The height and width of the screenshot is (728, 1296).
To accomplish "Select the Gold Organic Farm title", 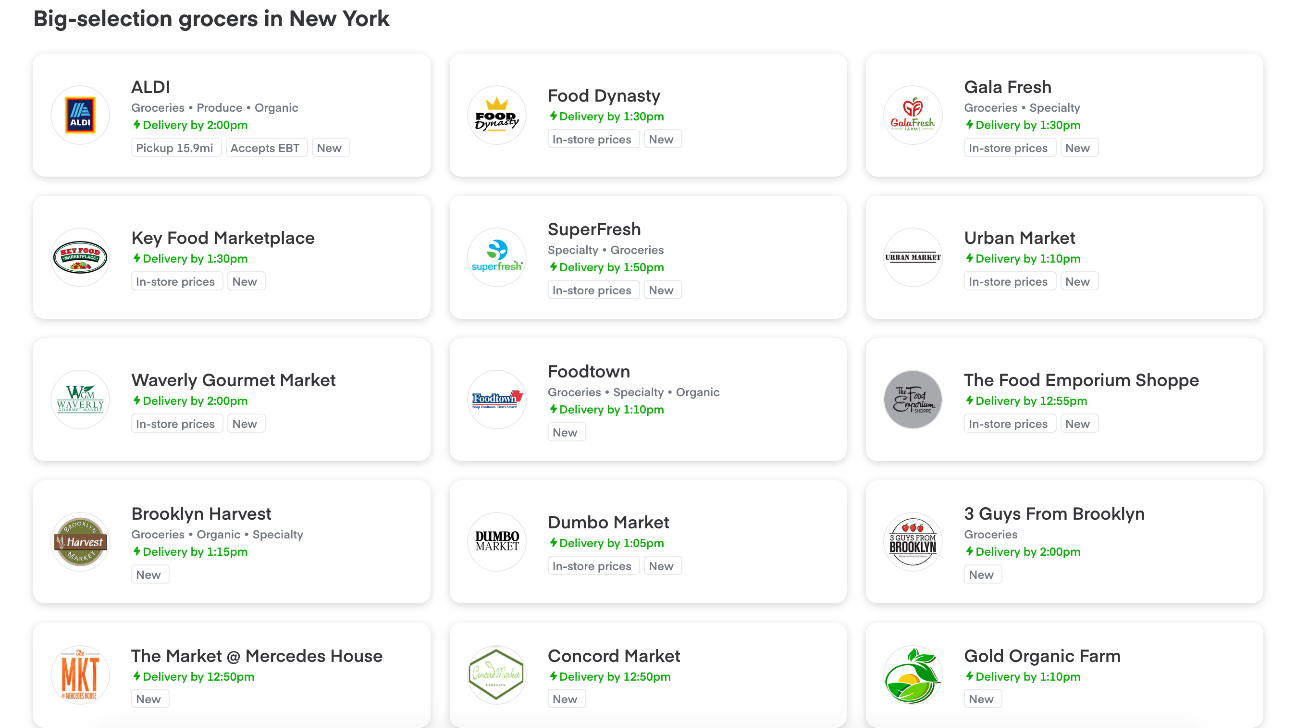I will [1042, 656].
